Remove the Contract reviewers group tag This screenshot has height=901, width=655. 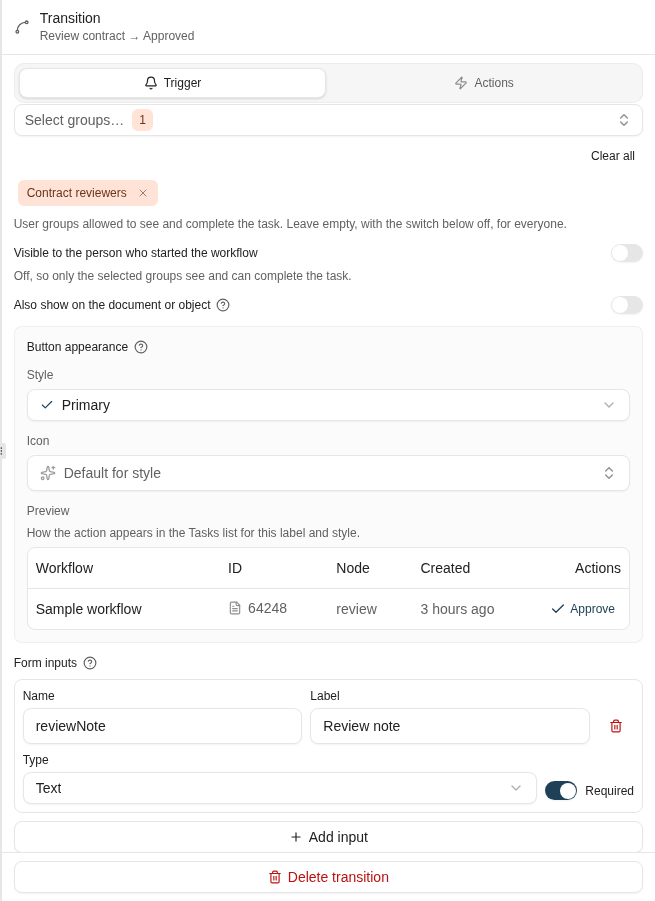pos(143,193)
